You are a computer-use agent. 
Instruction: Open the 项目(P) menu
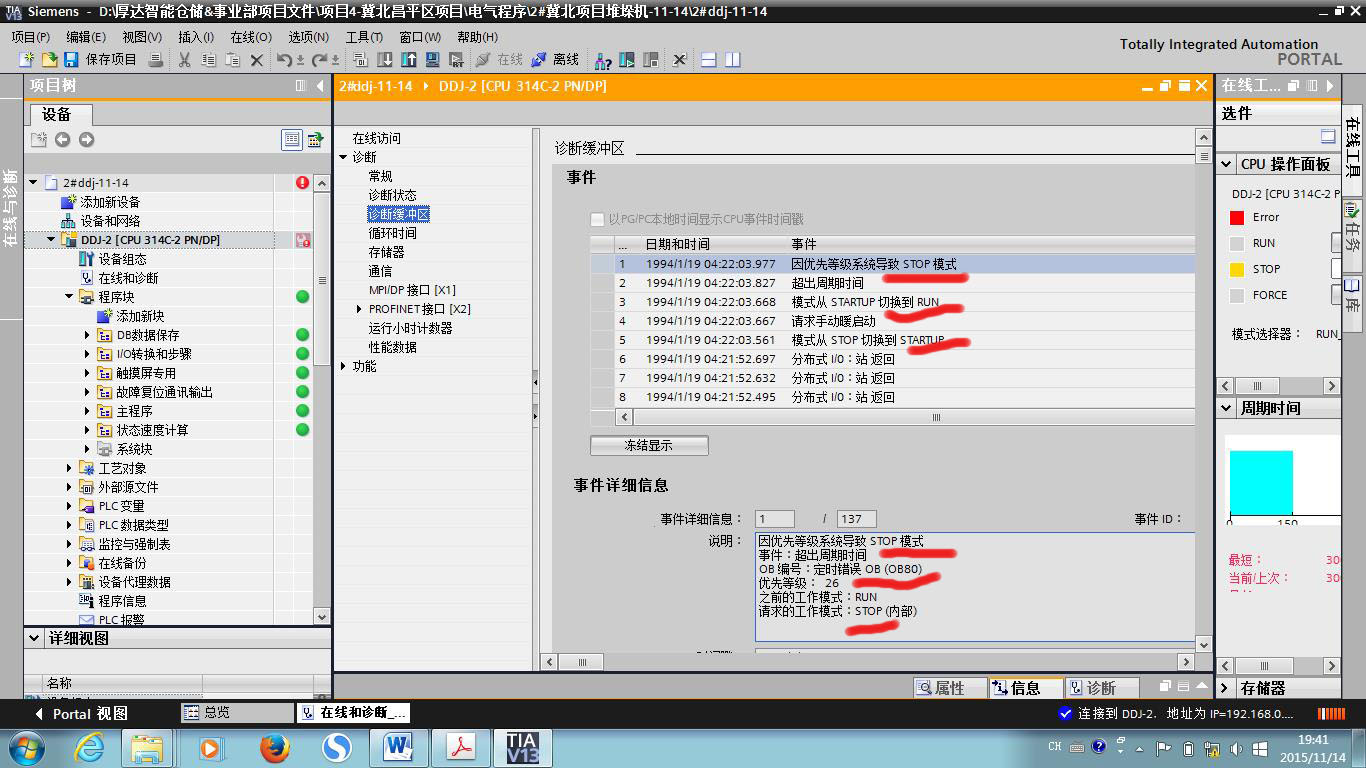31,37
